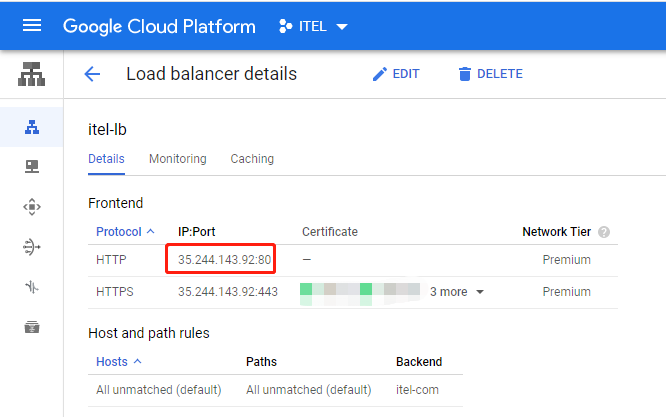Click the Load balancer details title

[x=211, y=74]
